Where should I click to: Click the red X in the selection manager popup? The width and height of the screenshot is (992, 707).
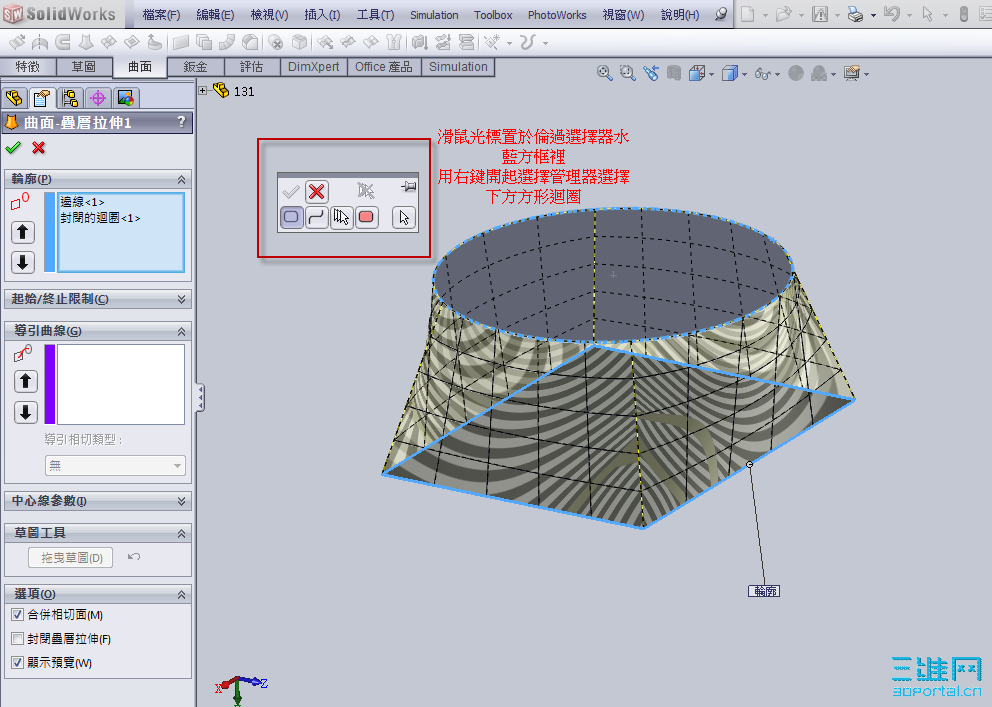tap(317, 191)
